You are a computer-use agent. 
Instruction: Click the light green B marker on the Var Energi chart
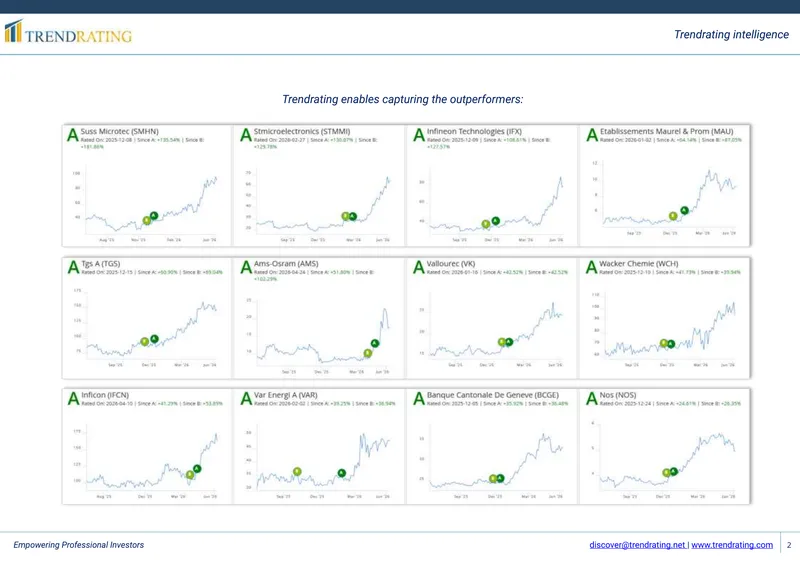coord(297,472)
